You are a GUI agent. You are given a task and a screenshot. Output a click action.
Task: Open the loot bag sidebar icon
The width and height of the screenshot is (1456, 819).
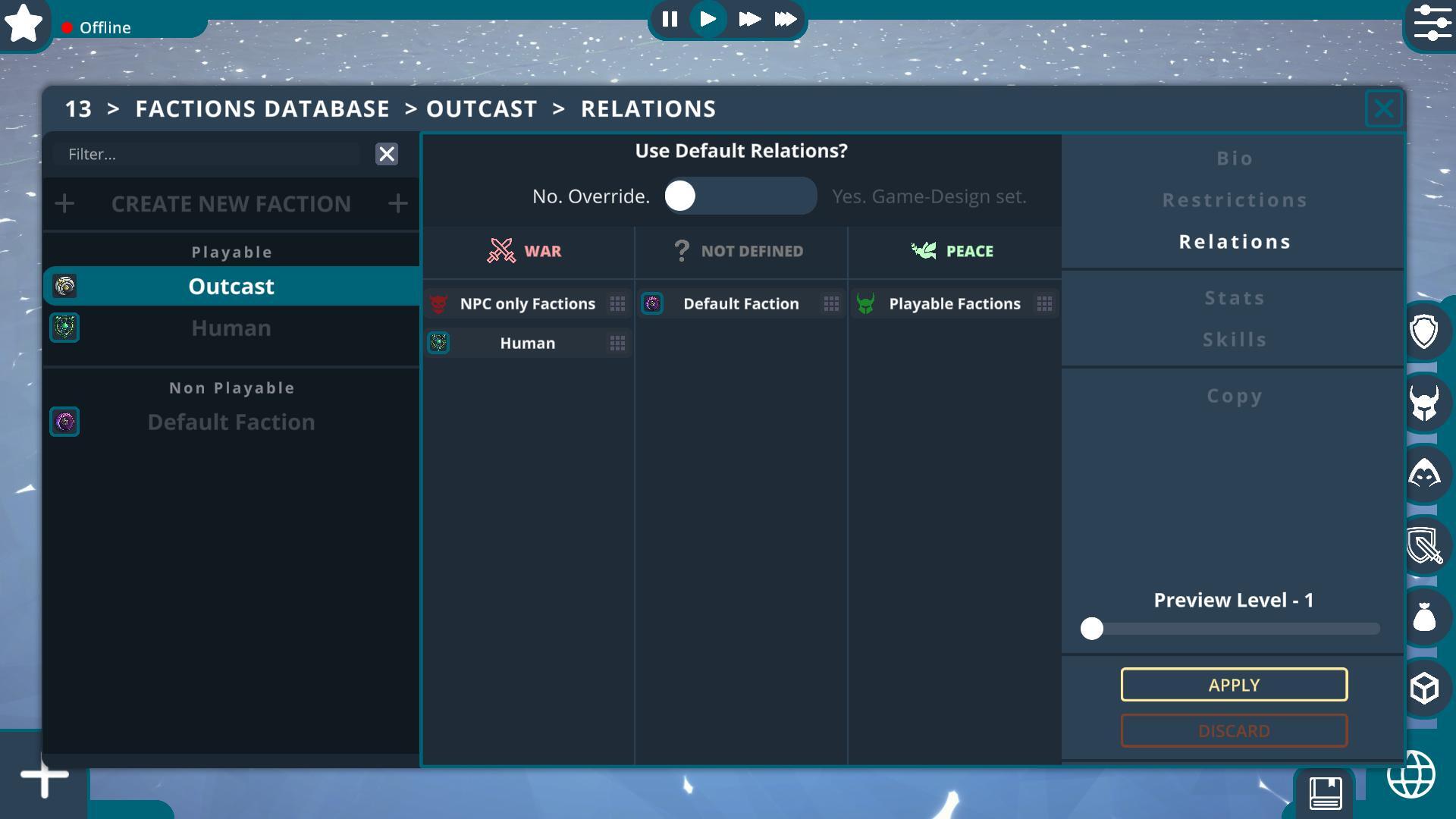[1424, 617]
